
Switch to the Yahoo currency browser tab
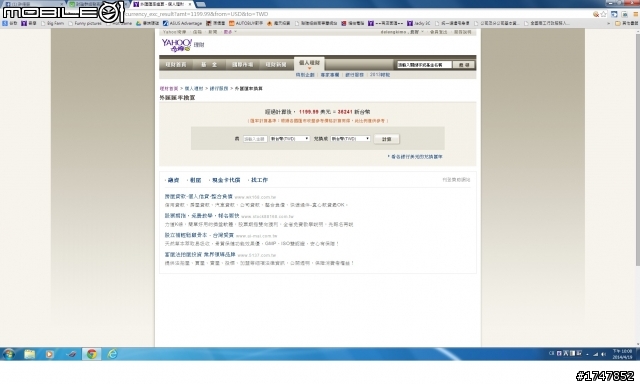pyautogui.click(x=162, y=4)
